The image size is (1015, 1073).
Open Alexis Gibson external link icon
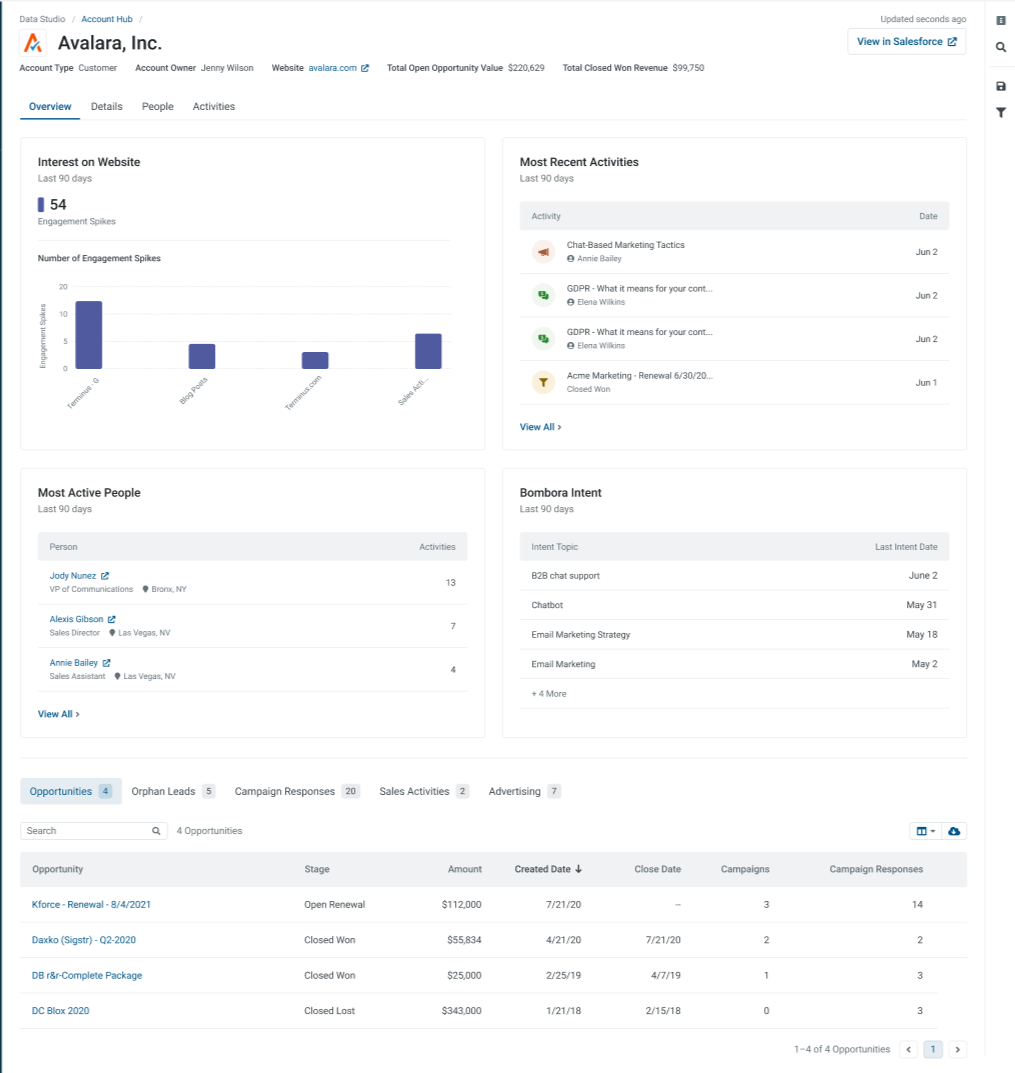112,619
